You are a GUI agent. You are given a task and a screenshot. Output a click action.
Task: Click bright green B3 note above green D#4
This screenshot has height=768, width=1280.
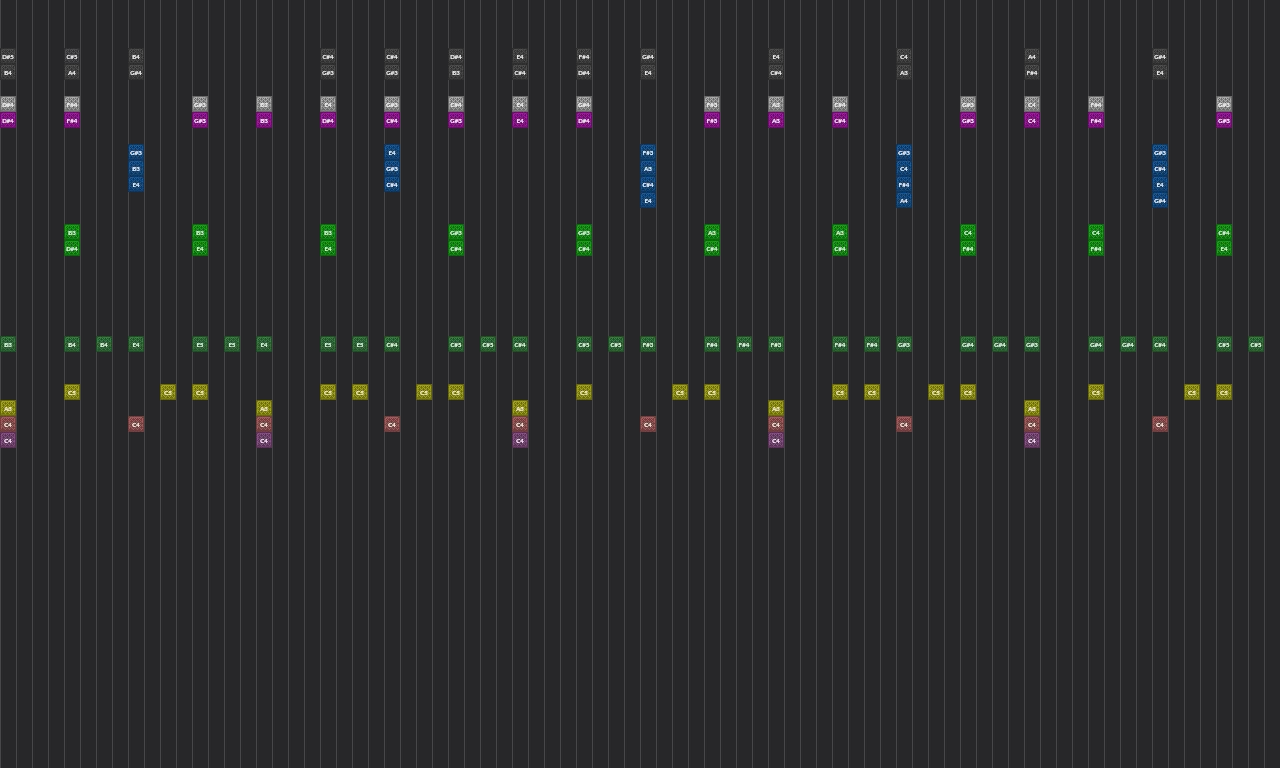[72, 233]
